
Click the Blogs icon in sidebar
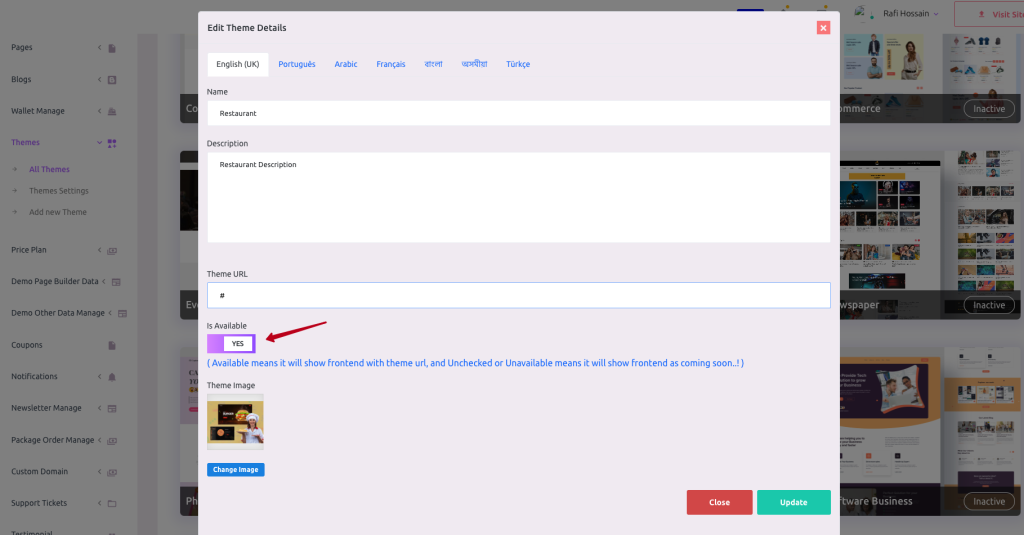pos(112,80)
